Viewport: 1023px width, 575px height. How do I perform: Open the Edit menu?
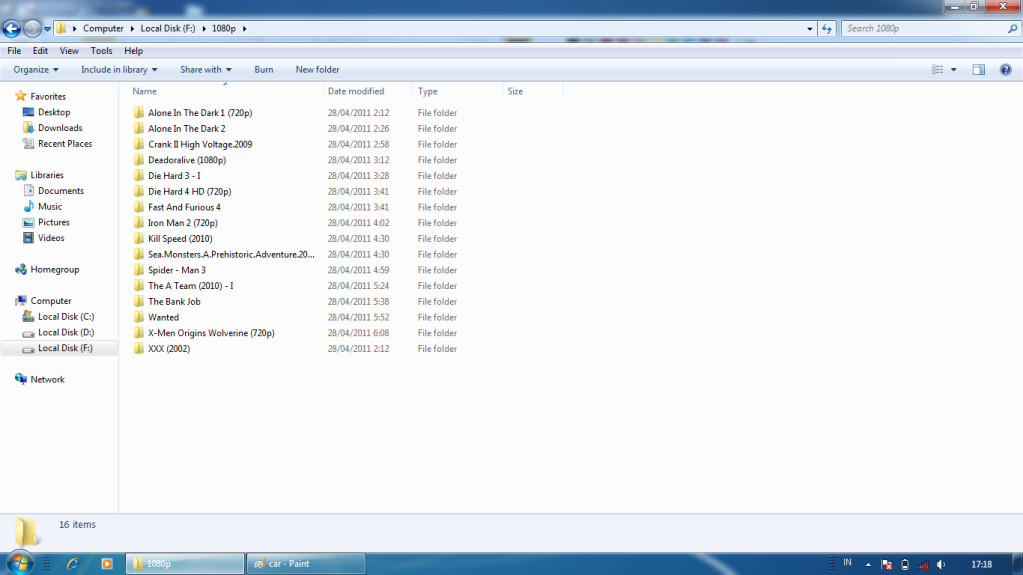pyautogui.click(x=40, y=51)
